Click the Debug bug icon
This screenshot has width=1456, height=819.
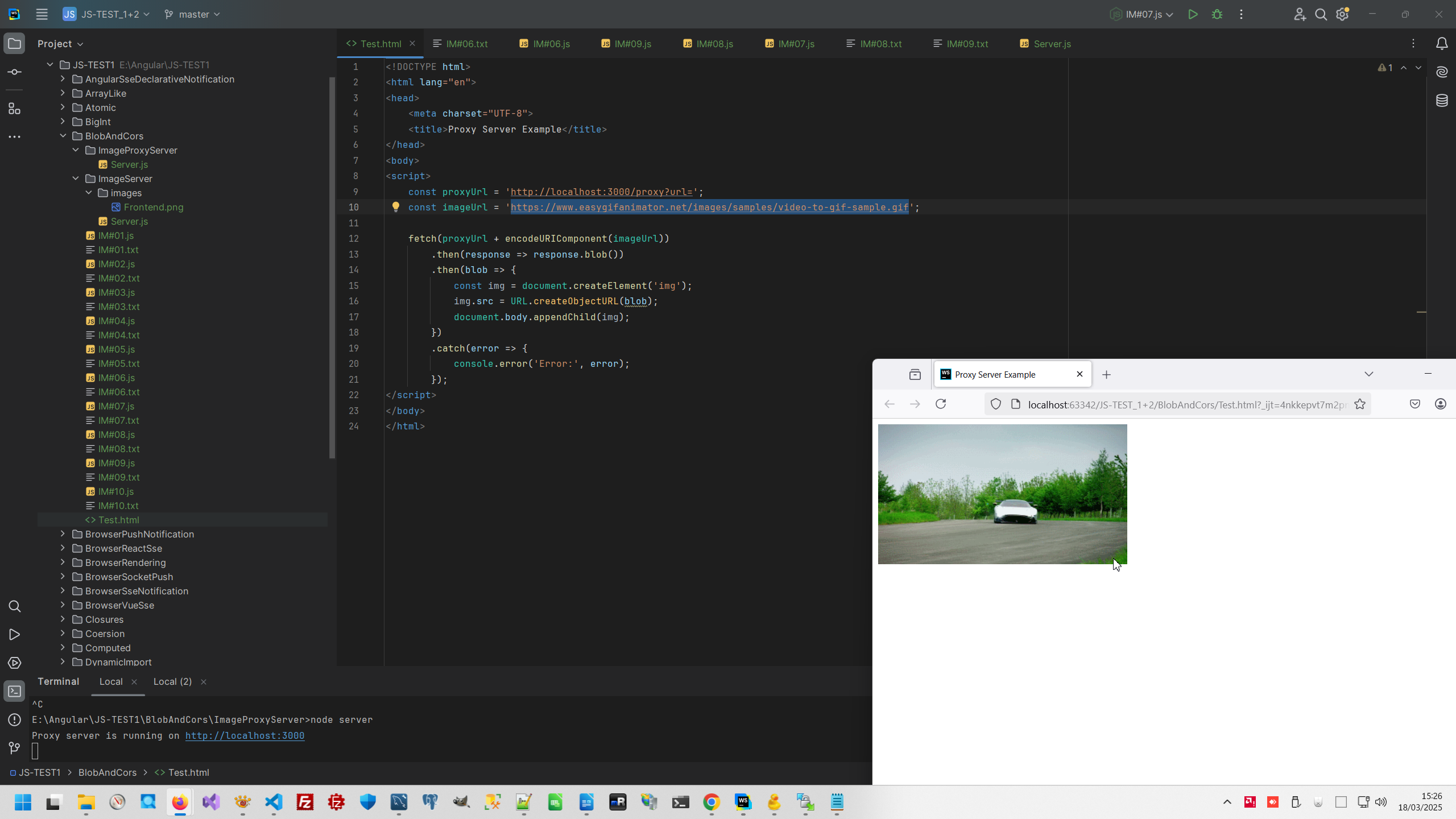tap(1217, 15)
